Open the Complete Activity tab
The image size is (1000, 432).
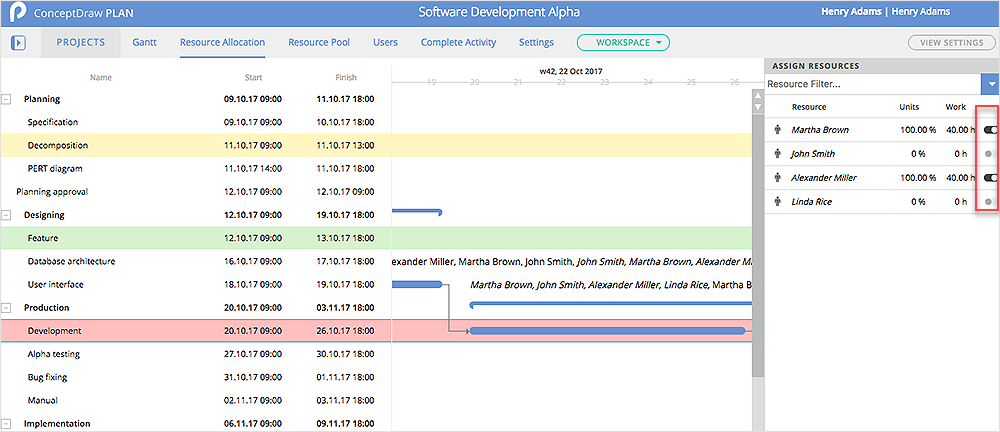pyautogui.click(x=459, y=43)
